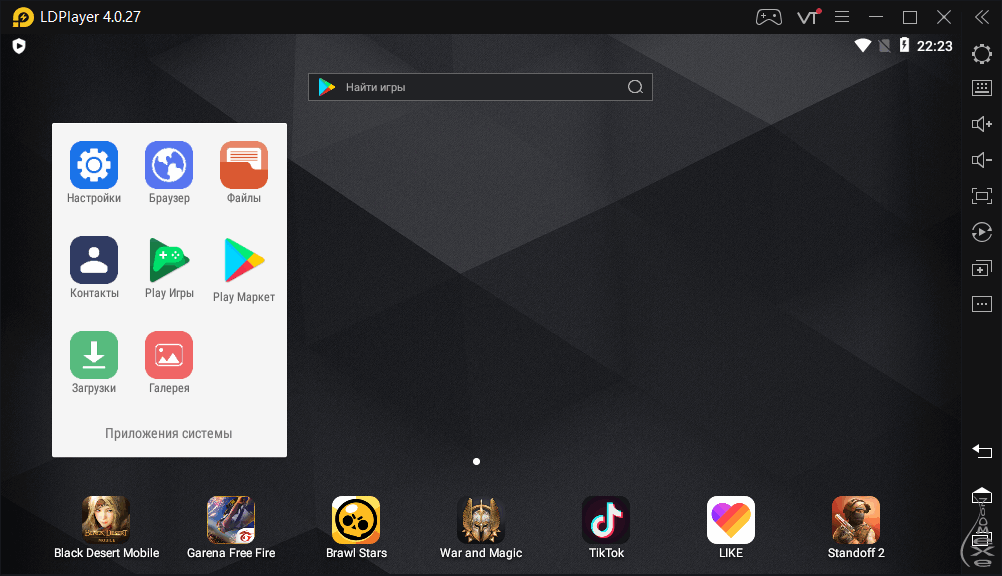The width and height of the screenshot is (1002, 576).
Task: Click the Найти игры search field
Action: (x=480, y=87)
